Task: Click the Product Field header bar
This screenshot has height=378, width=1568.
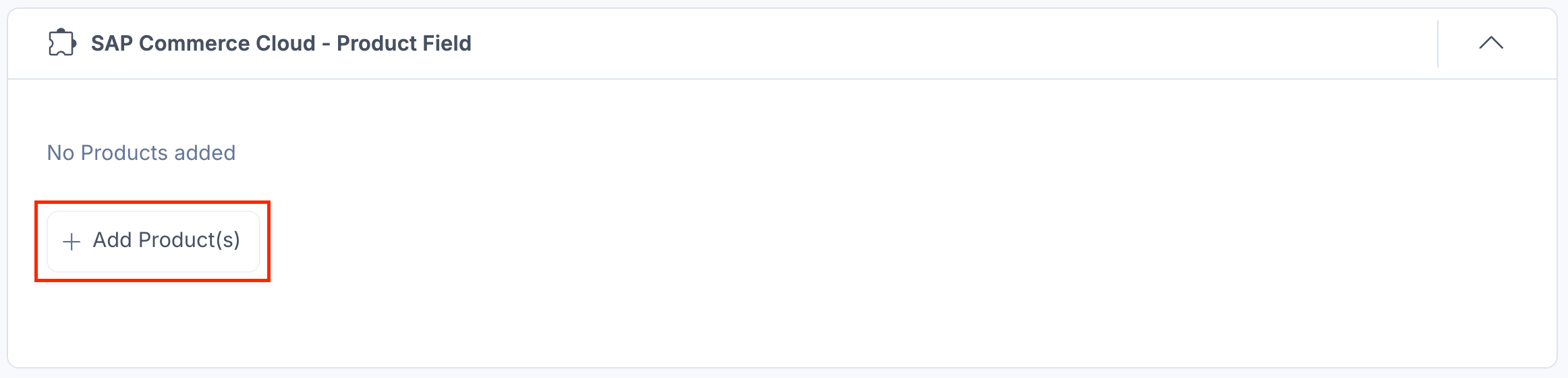Action: coord(783,44)
